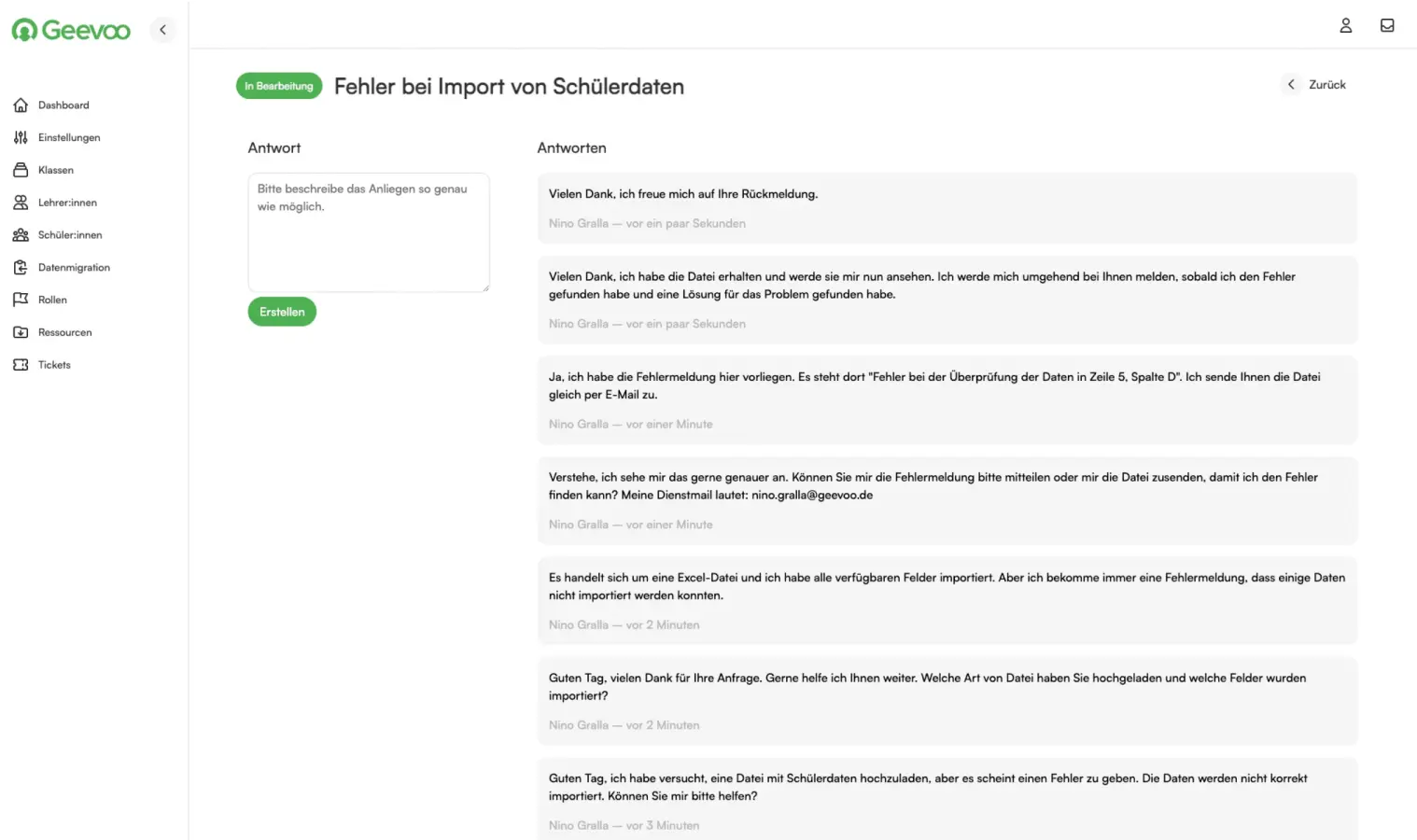Viewport: 1417px width, 840px height.
Task: Collapse the sidebar with the chevron button
Action: click(162, 30)
